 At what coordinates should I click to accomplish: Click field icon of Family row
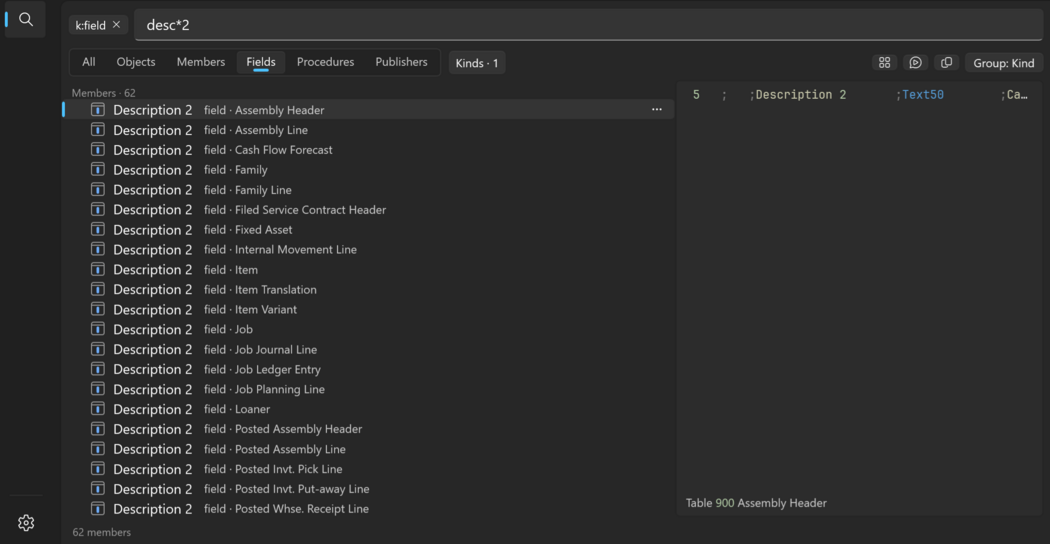[98, 169]
